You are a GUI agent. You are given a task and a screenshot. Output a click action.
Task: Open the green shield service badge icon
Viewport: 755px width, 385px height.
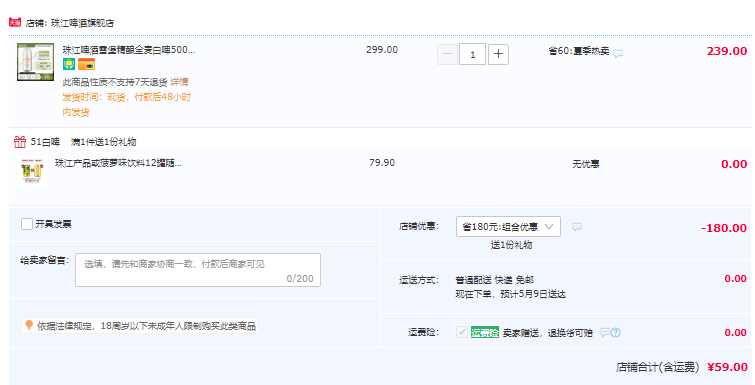click(x=69, y=64)
